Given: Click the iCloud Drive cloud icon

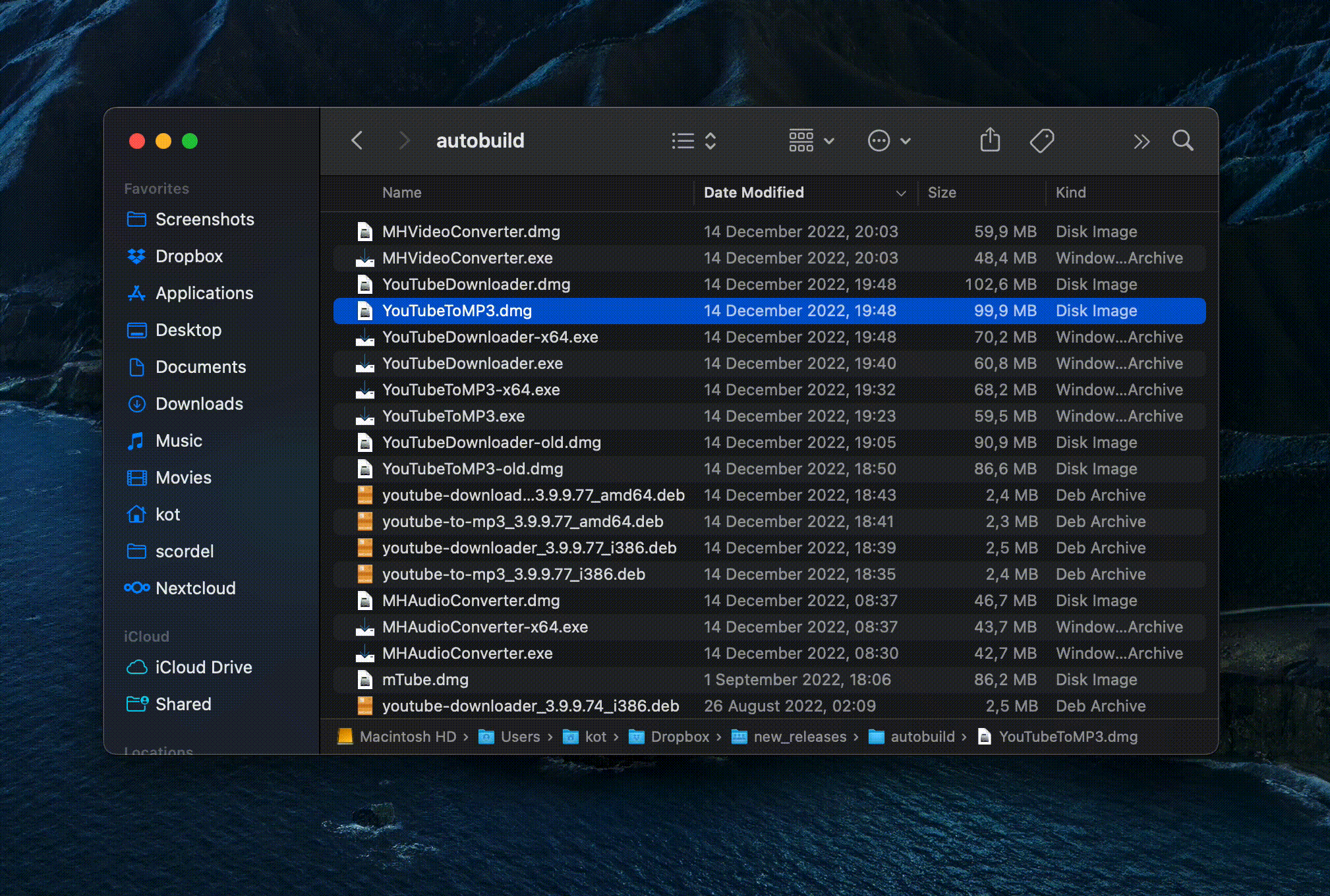Looking at the screenshot, I should click(x=136, y=667).
